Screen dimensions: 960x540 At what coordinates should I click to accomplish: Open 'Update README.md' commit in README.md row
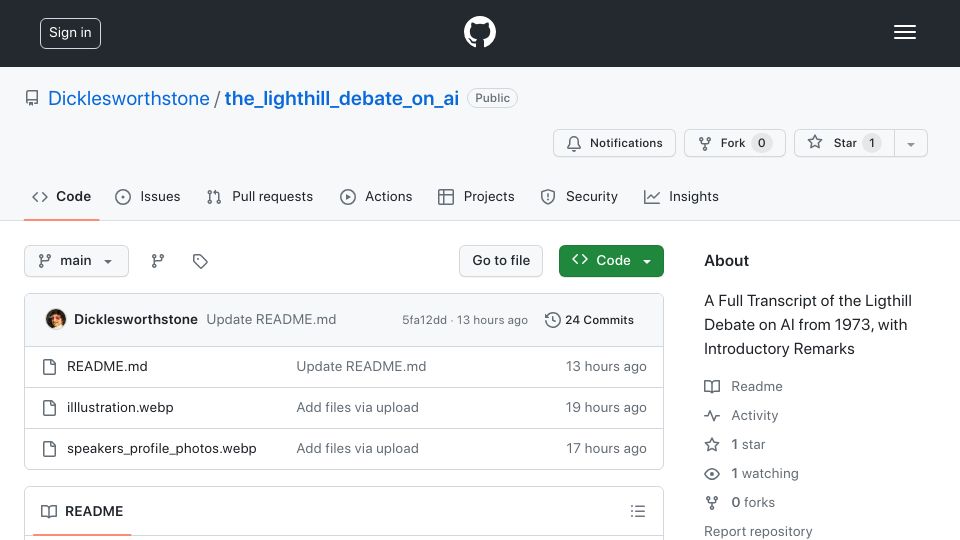[x=361, y=366]
